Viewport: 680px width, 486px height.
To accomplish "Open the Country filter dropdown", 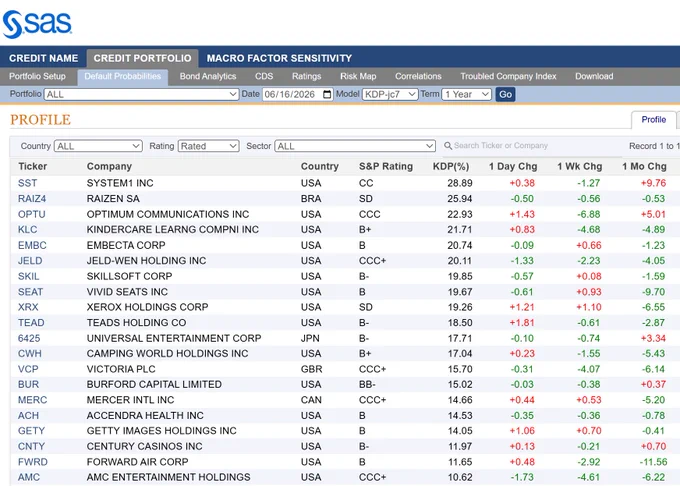I will [x=98, y=146].
